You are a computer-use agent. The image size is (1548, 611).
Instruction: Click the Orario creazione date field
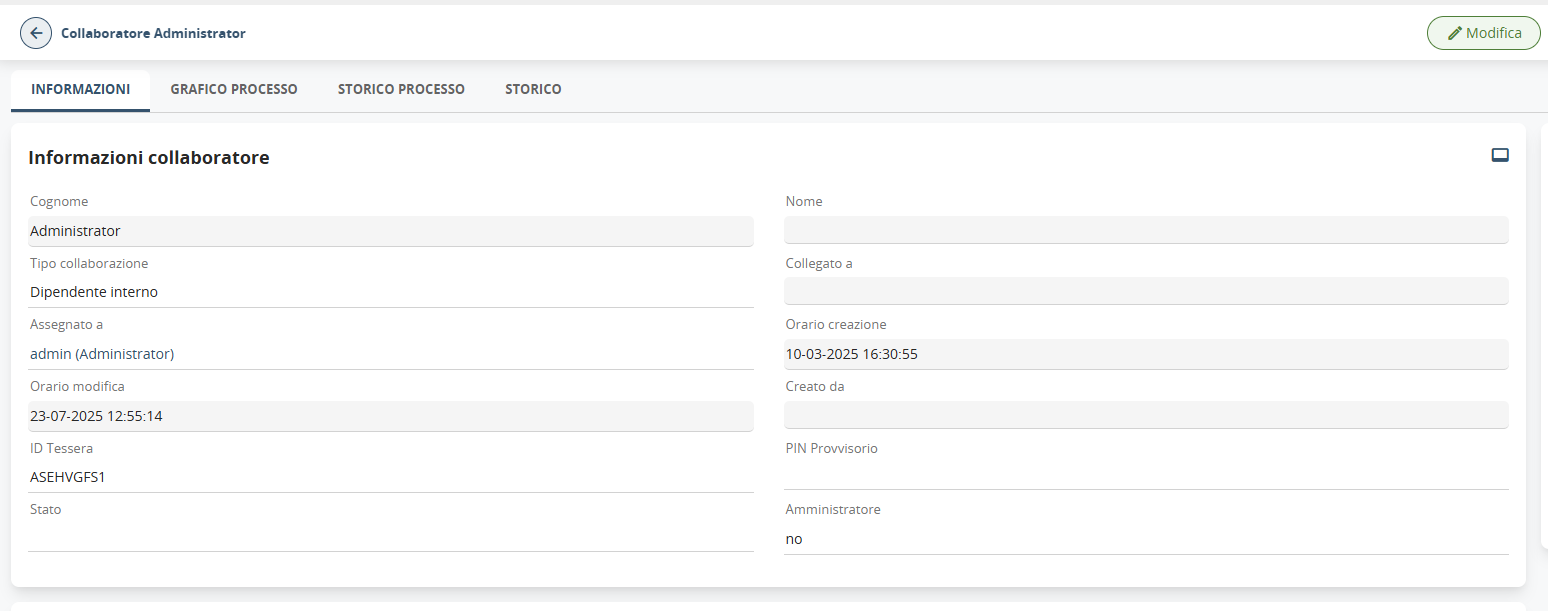click(x=1145, y=354)
